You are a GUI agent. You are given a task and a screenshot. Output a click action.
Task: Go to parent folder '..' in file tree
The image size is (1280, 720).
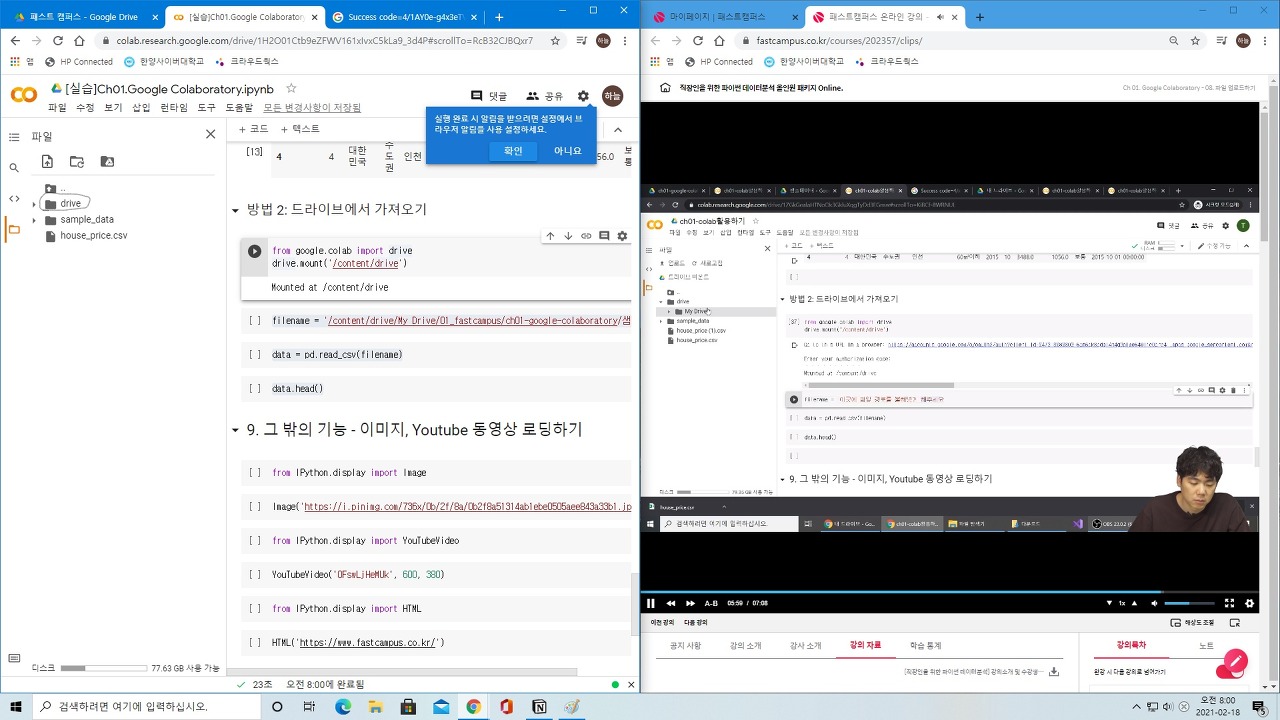coord(62,188)
